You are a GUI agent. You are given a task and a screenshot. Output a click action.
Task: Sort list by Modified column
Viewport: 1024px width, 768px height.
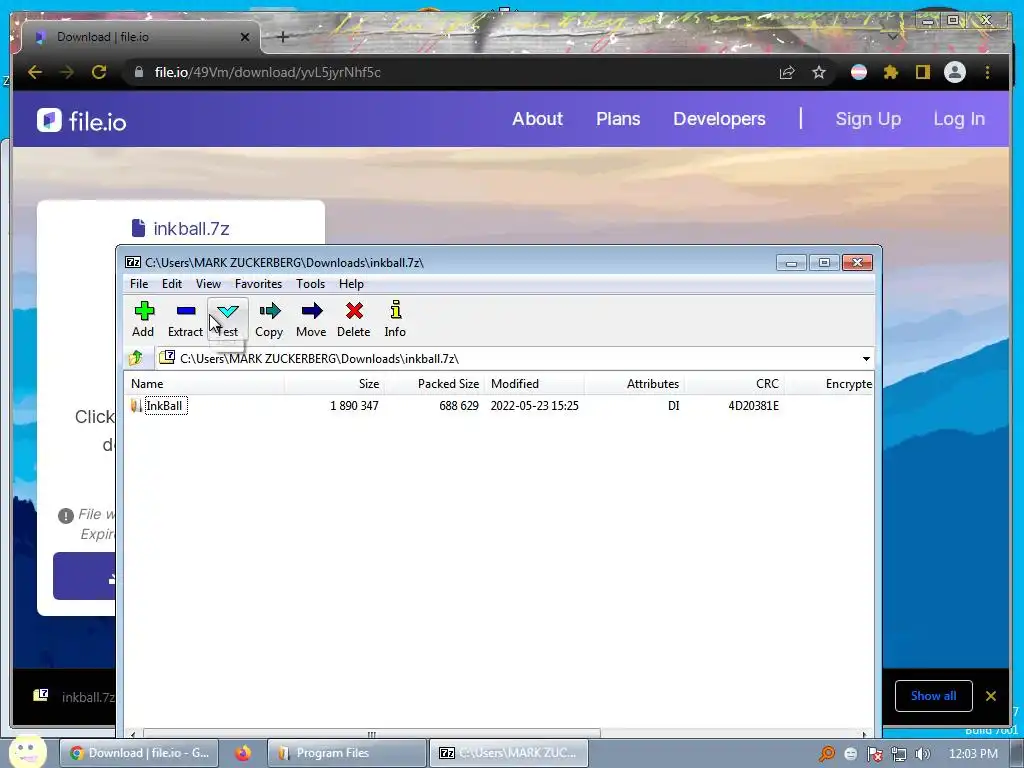[x=534, y=384]
